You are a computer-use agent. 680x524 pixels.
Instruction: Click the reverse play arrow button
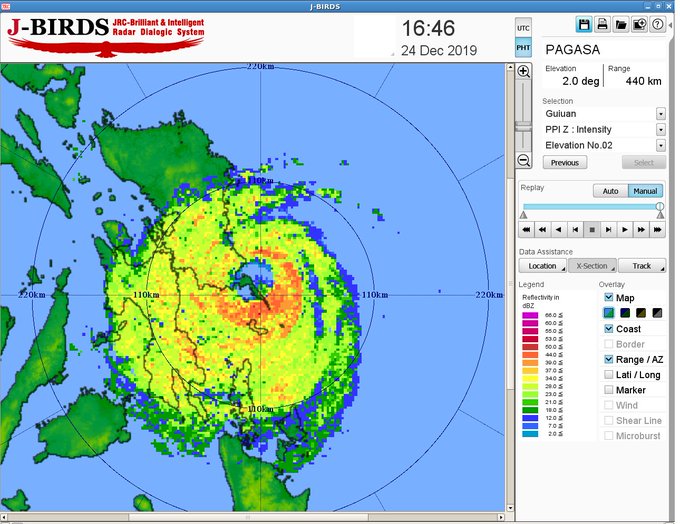[559, 229]
